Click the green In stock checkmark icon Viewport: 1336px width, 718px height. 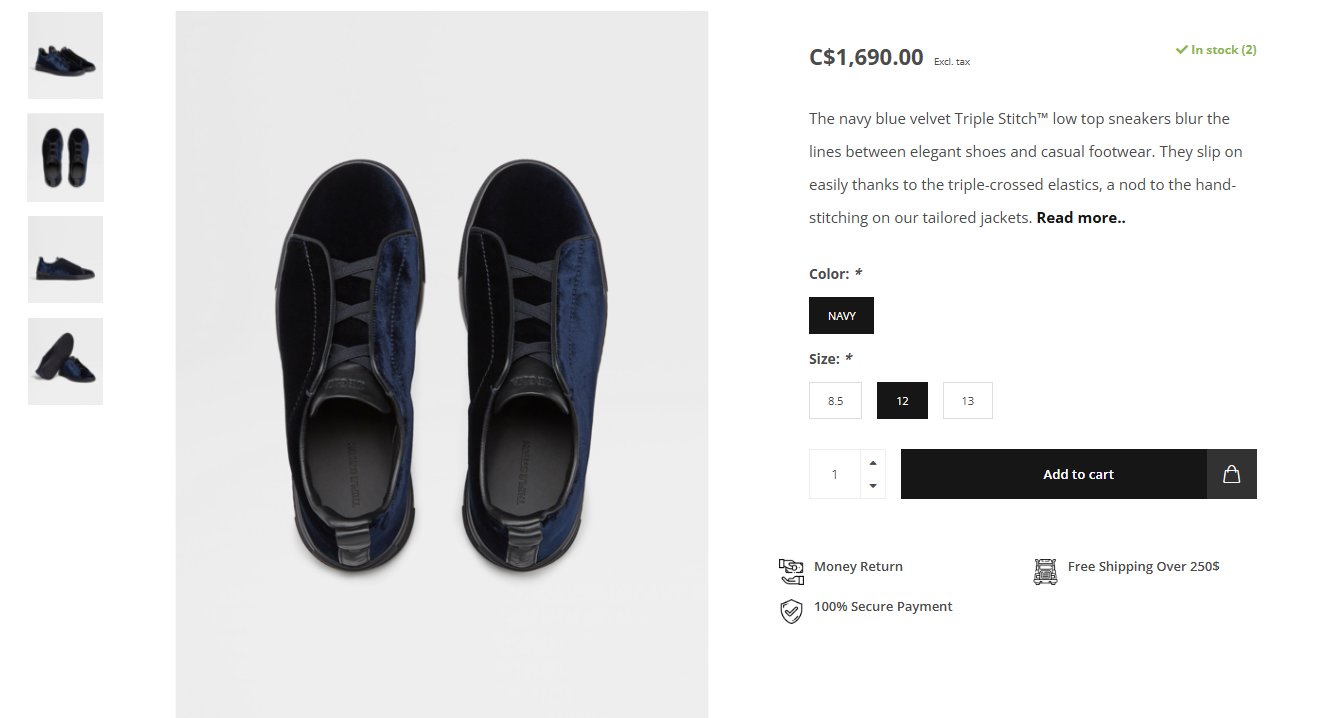(x=1181, y=49)
